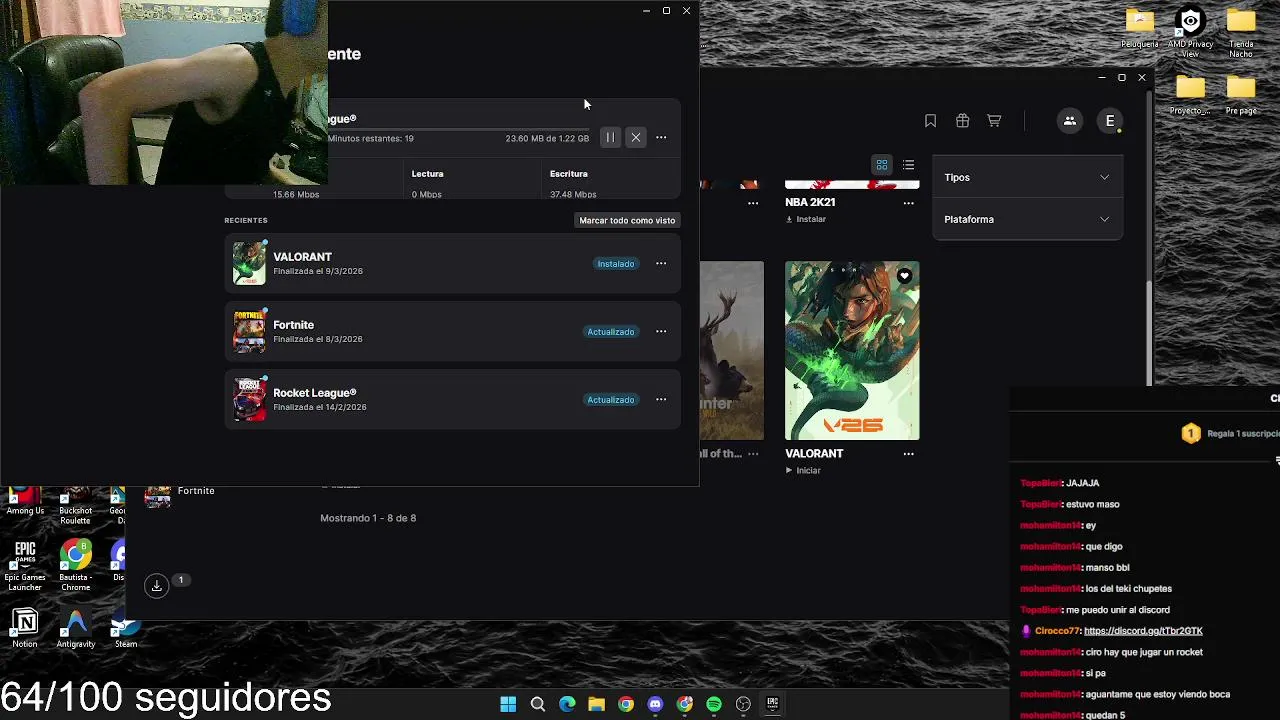Open more options for the downloading game
The height and width of the screenshot is (720, 1280).
(661, 138)
